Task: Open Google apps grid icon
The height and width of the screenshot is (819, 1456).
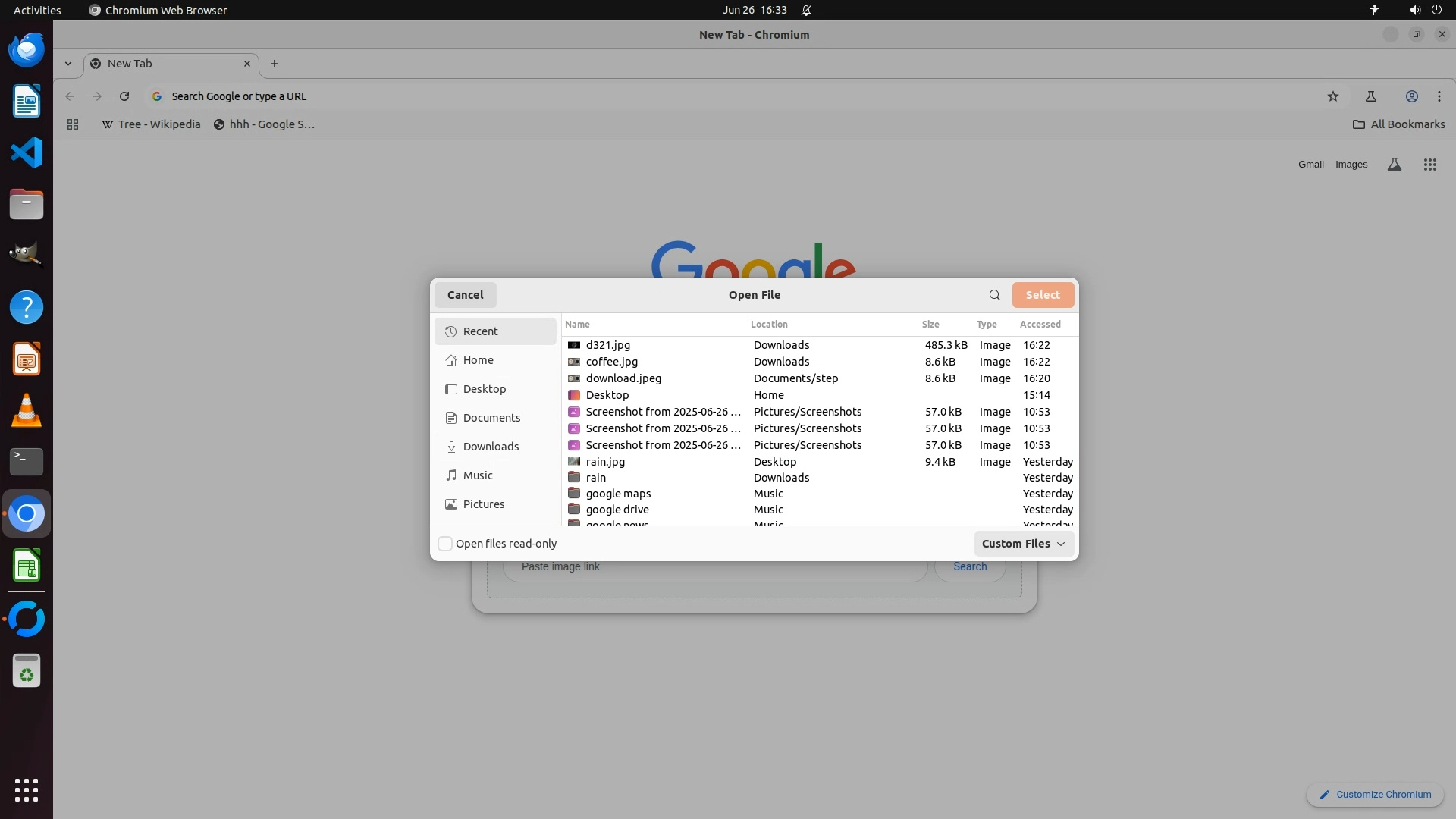Action: tap(1429, 165)
